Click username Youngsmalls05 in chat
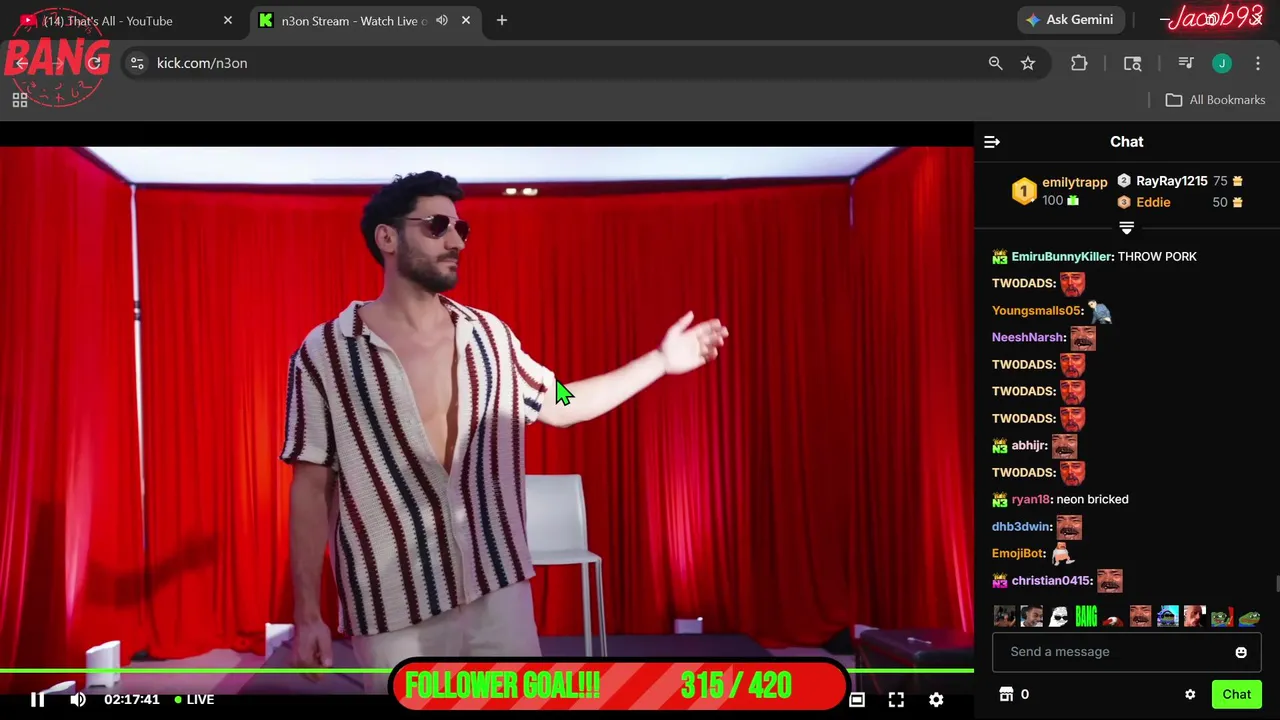The width and height of the screenshot is (1280, 720). 1037,310
